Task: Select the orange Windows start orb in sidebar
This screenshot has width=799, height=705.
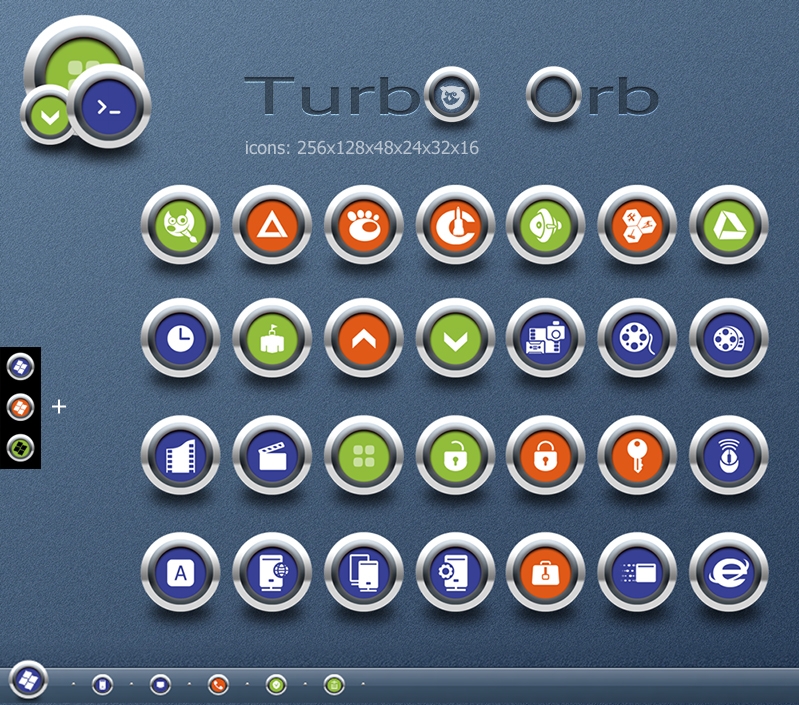Action: (x=20, y=407)
